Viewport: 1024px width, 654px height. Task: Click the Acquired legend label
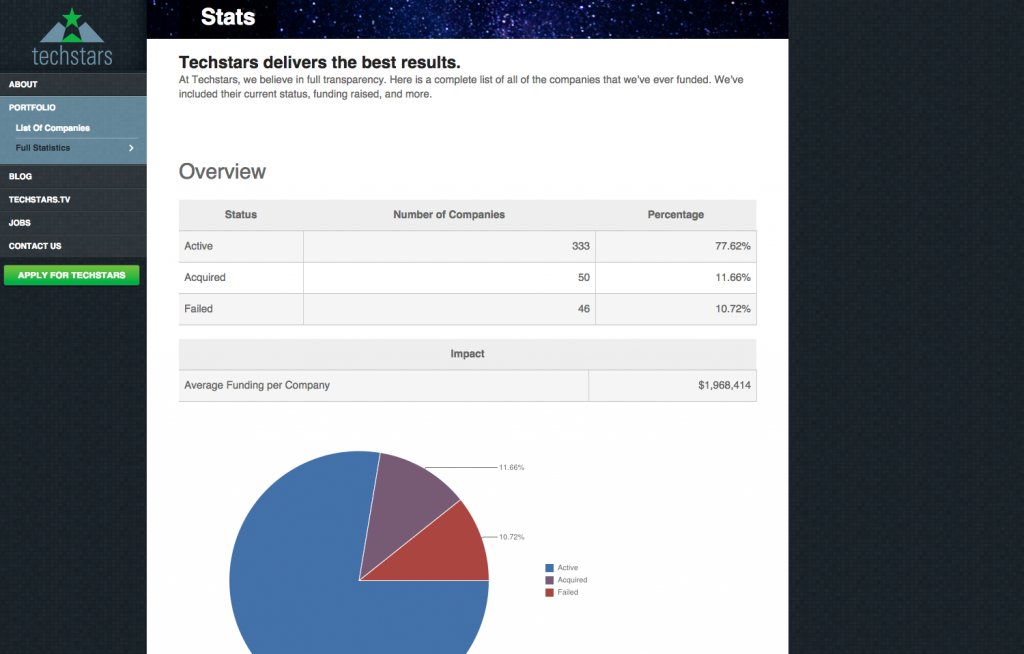coord(572,580)
